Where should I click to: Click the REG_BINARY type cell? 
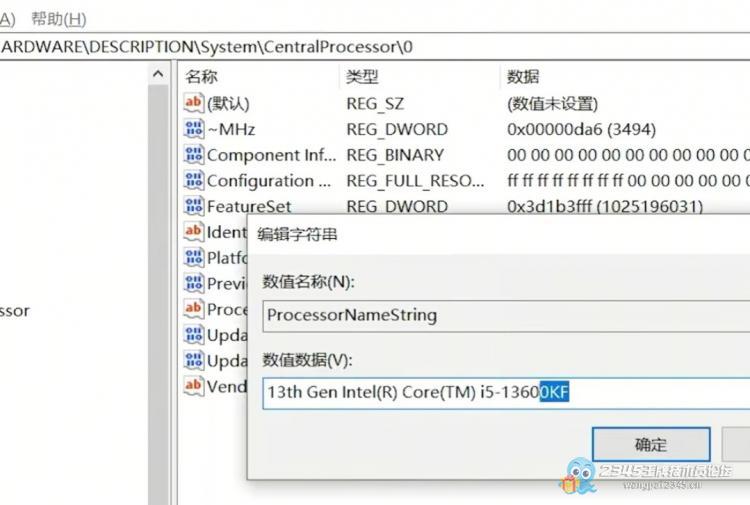(x=395, y=155)
